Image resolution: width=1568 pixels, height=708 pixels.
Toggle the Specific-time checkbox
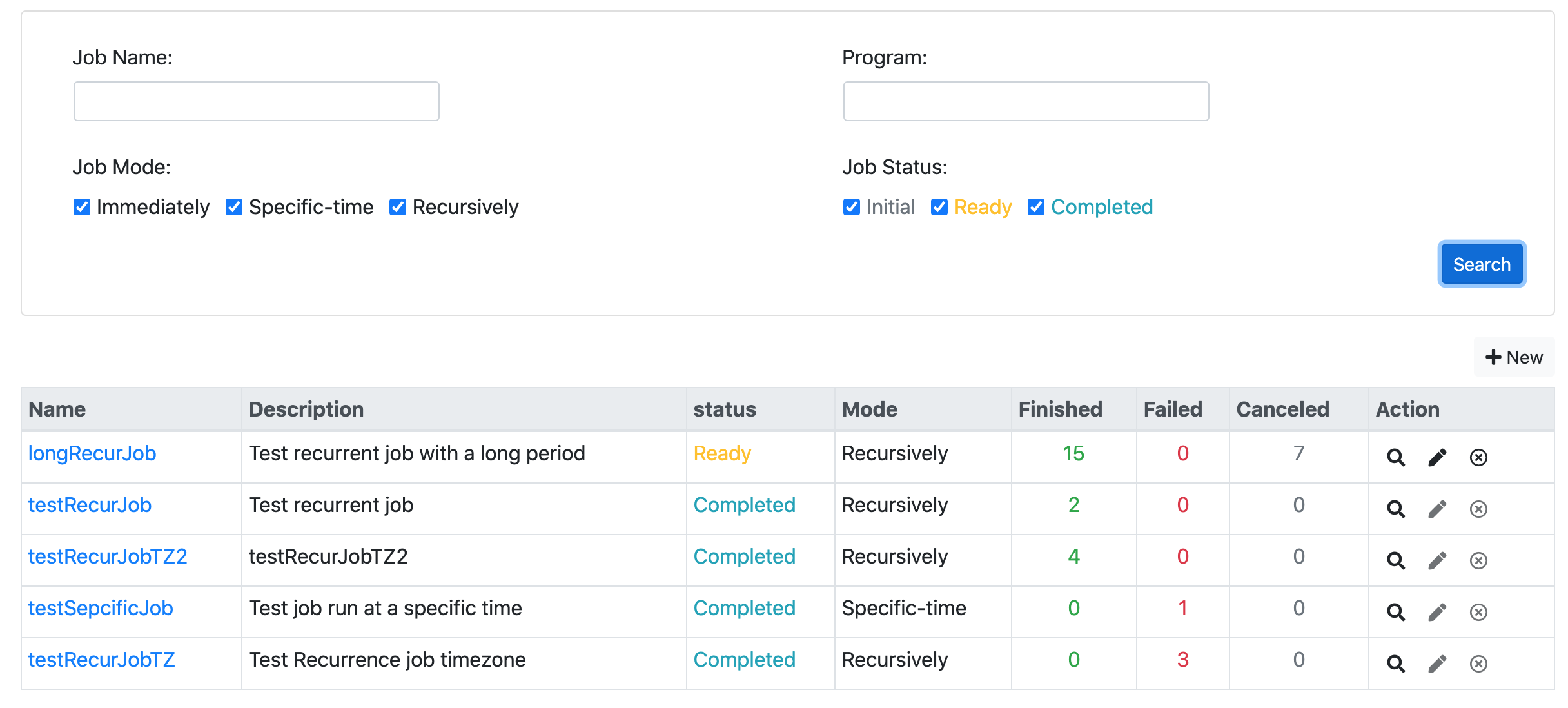click(234, 207)
